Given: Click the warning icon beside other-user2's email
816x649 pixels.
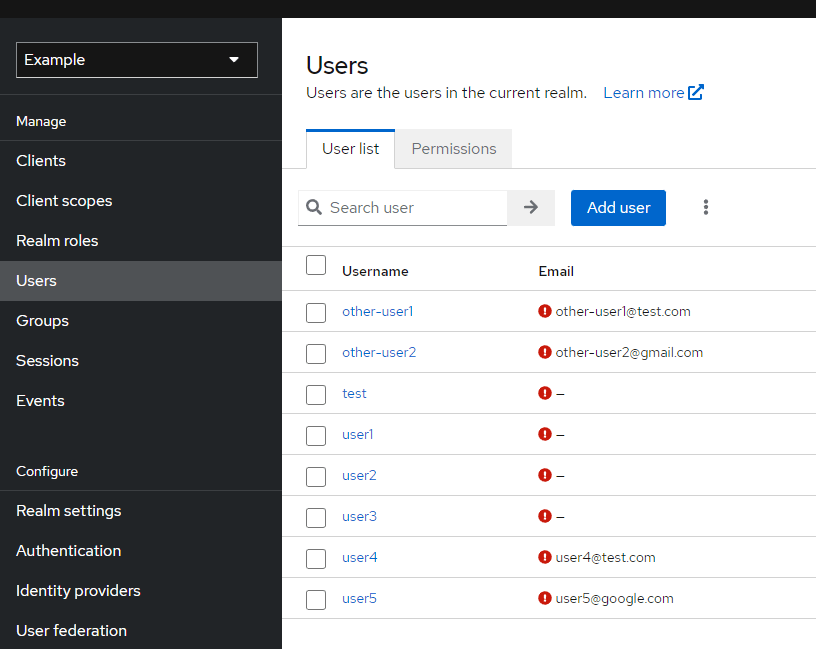Looking at the screenshot, I should coord(544,352).
